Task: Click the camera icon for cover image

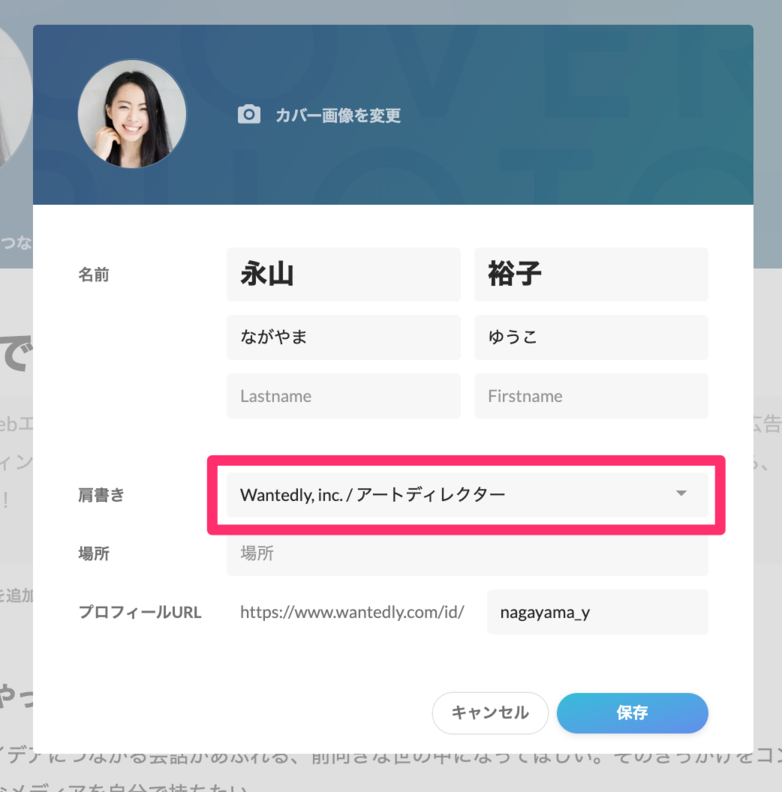Action: (x=249, y=115)
